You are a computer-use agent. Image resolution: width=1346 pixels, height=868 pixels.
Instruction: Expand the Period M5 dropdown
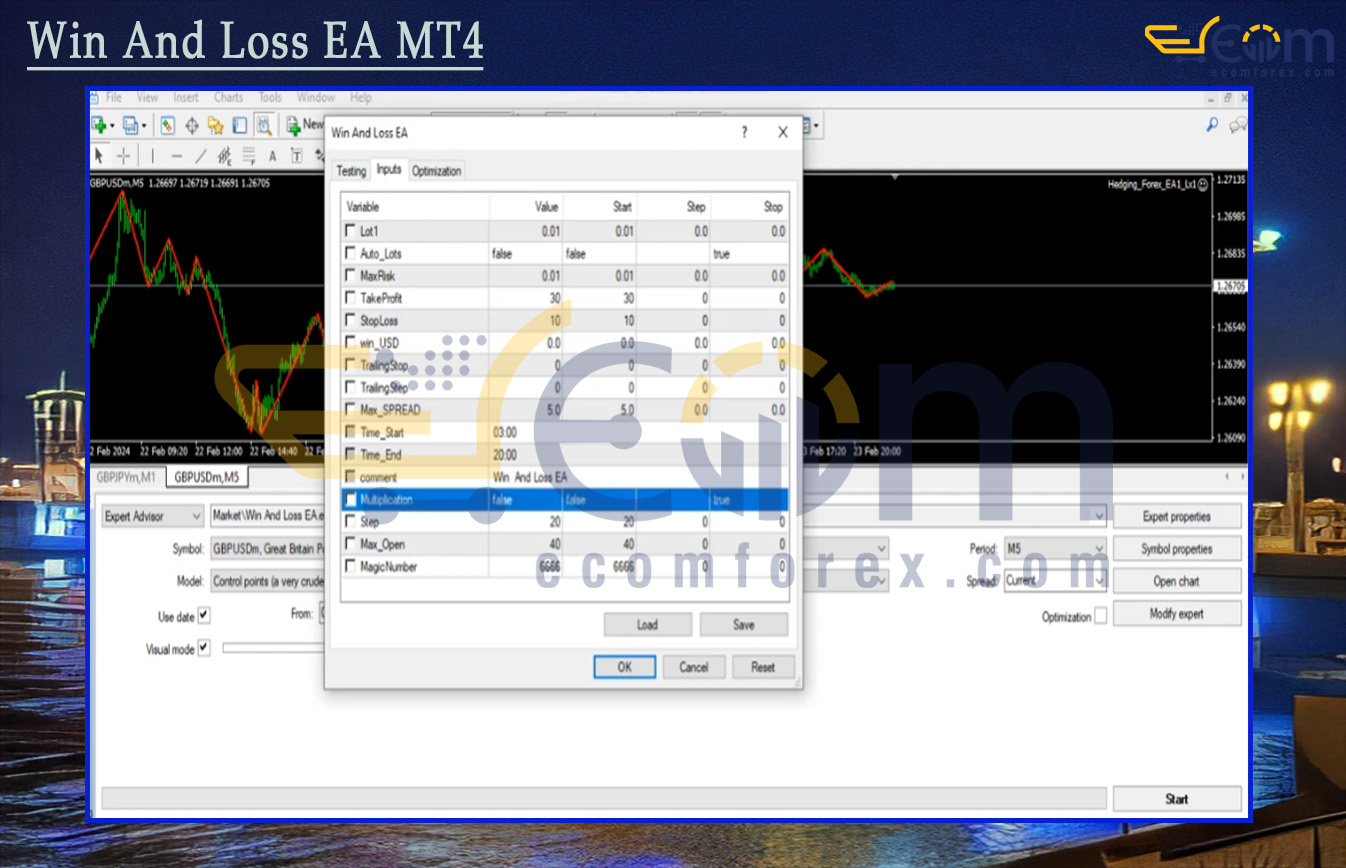click(1054, 549)
